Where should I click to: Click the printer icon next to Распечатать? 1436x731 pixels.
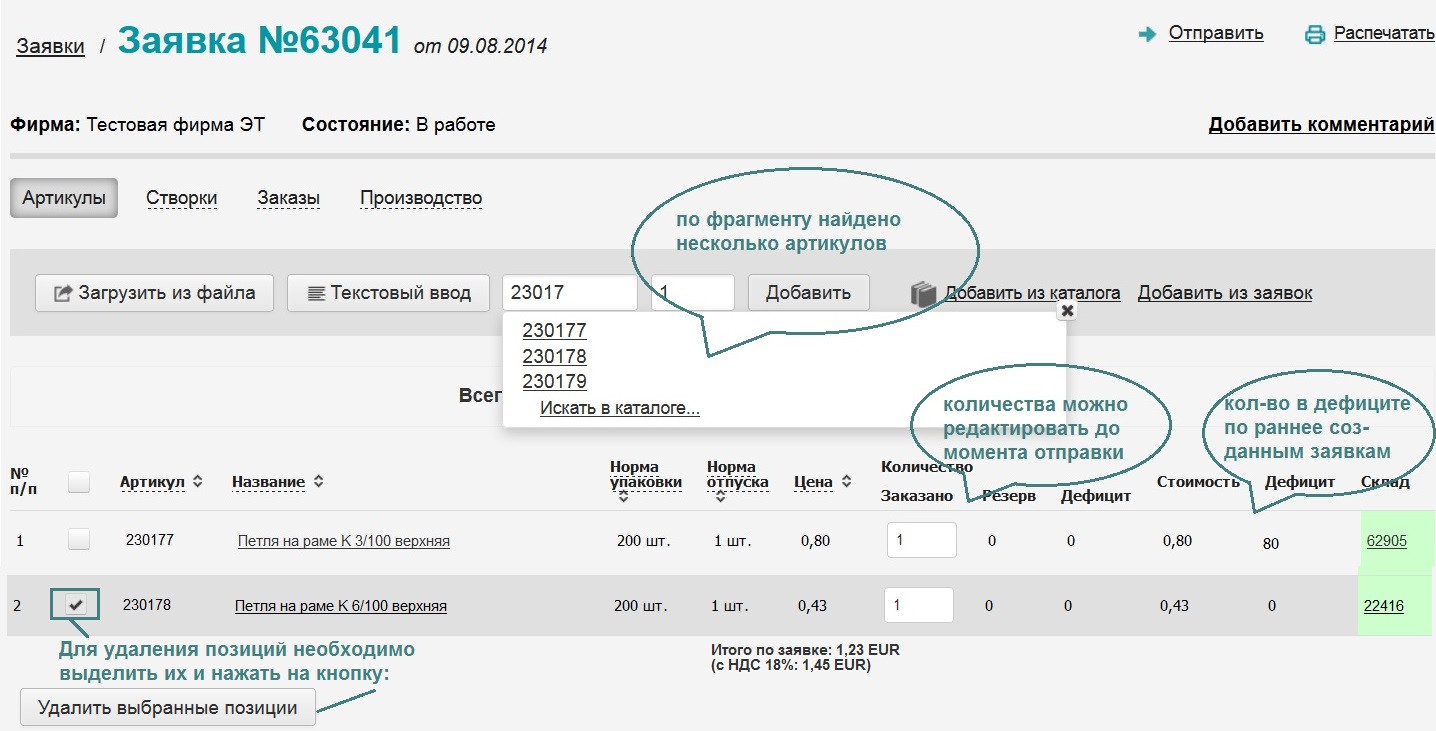click(1314, 35)
